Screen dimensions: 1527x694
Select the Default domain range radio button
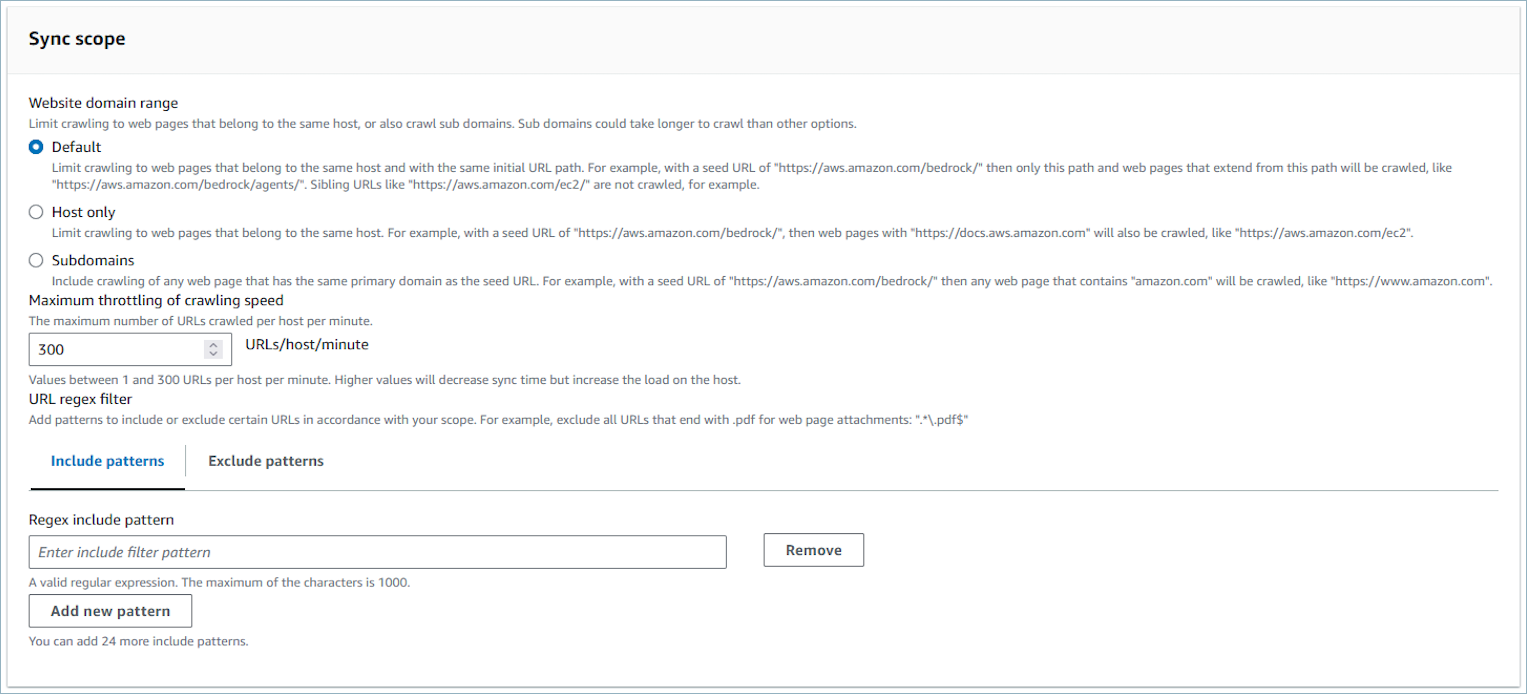point(36,147)
